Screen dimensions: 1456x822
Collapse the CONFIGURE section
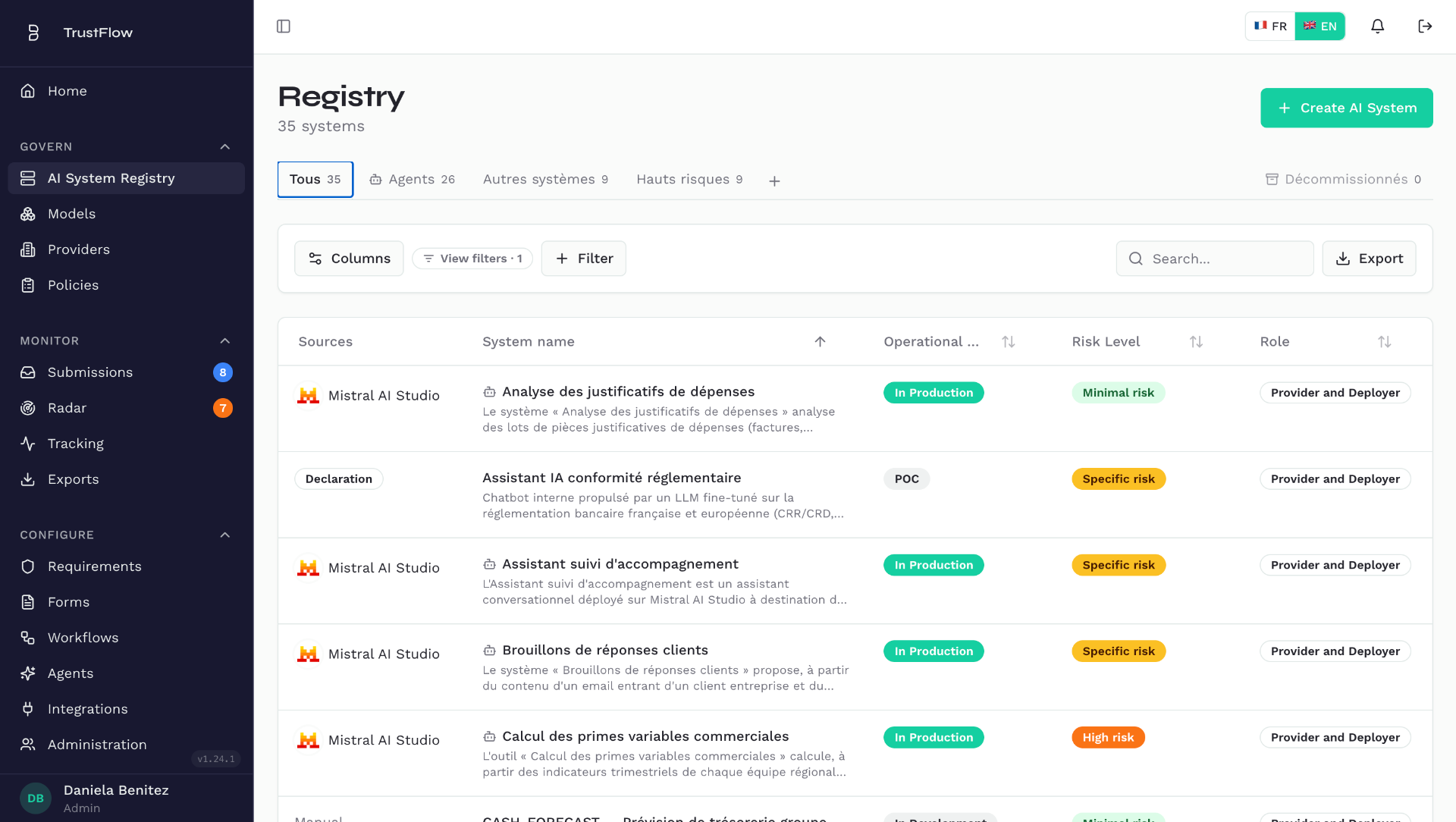click(x=225, y=535)
